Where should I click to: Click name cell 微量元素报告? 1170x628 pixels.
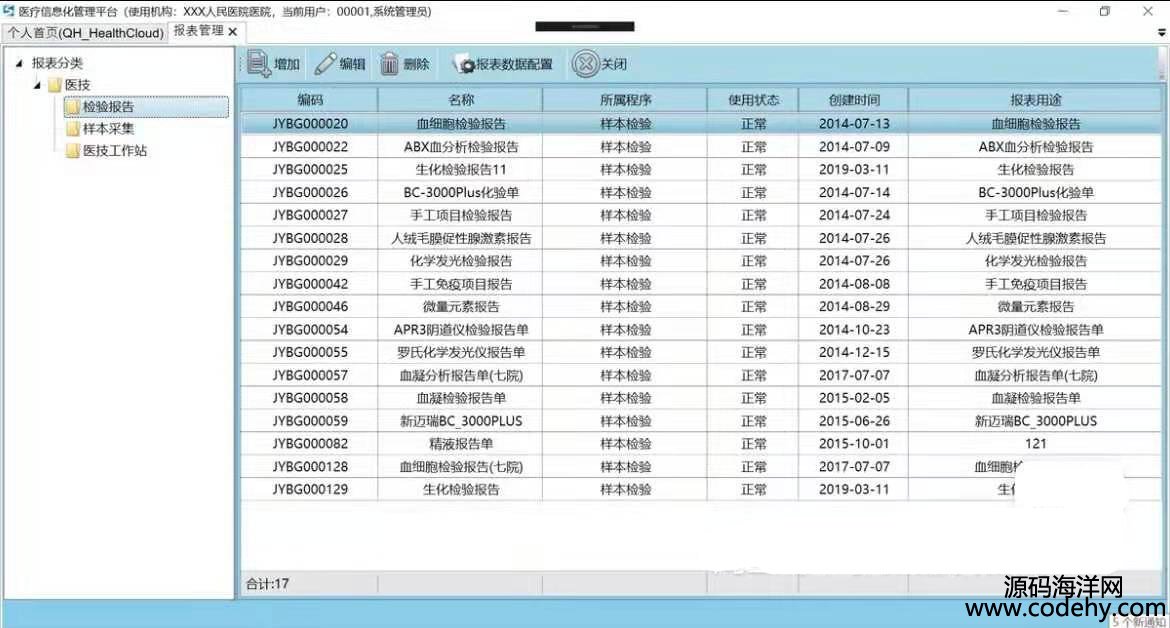point(460,307)
